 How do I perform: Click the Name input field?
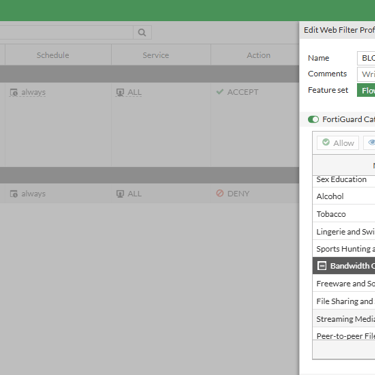366,58
